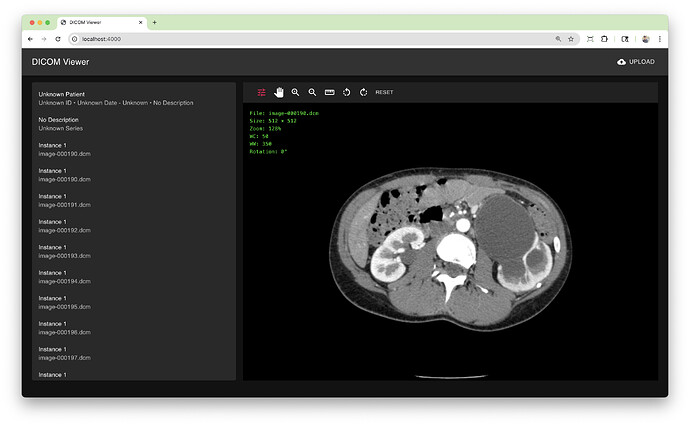Click the RESET button in viewer toolbar
Viewport: 690px width, 426px height.
(x=384, y=92)
